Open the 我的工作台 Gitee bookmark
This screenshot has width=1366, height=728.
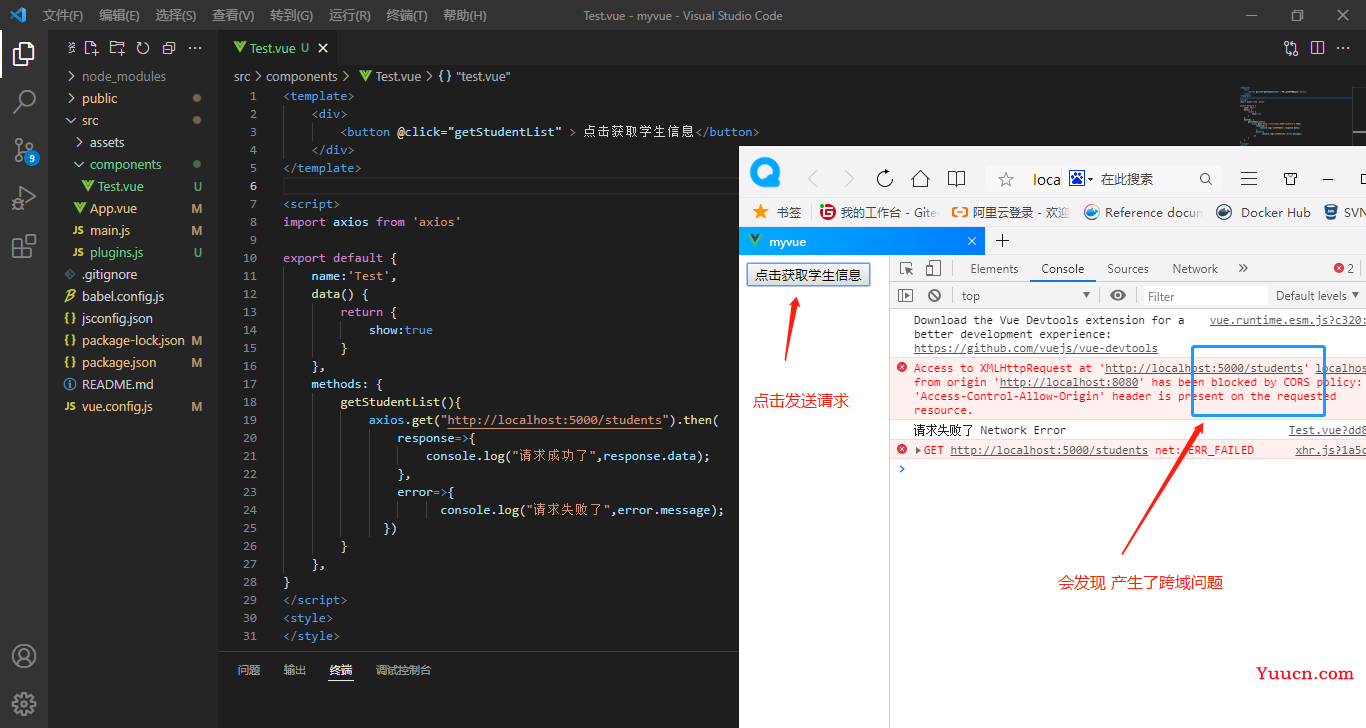click(879, 212)
